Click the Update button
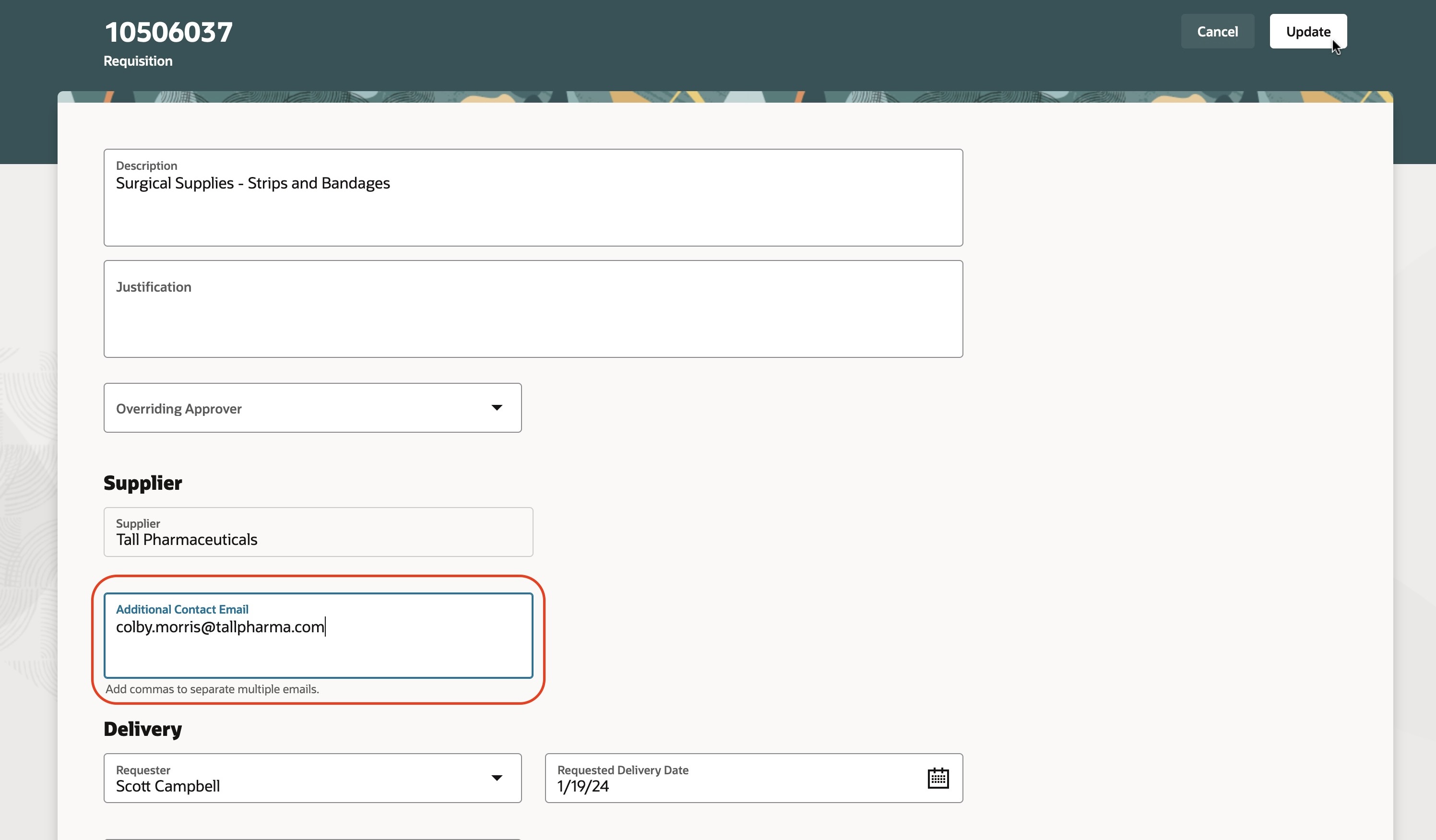Viewport: 1436px width, 840px height. pos(1307,31)
